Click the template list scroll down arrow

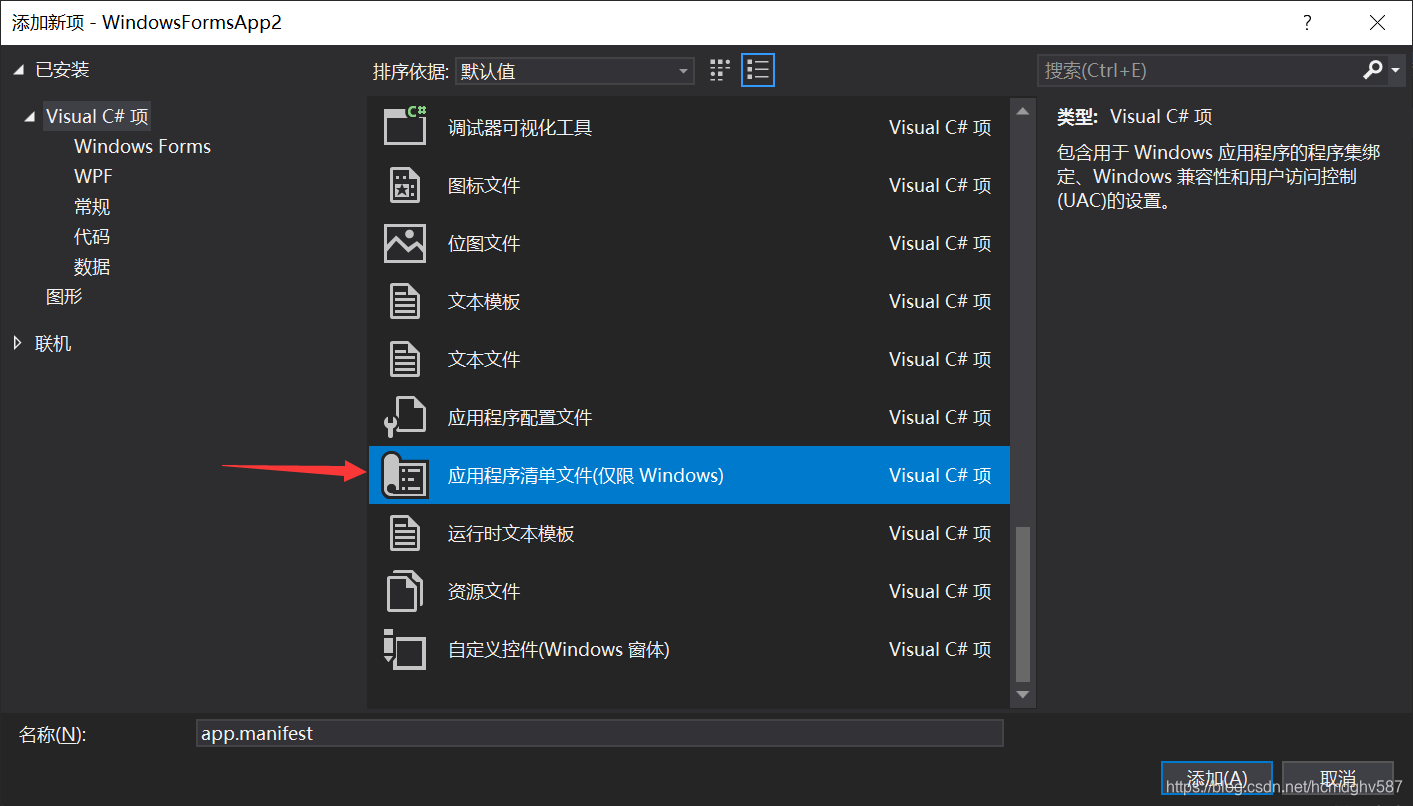pyautogui.click(x=1022, y=694)
